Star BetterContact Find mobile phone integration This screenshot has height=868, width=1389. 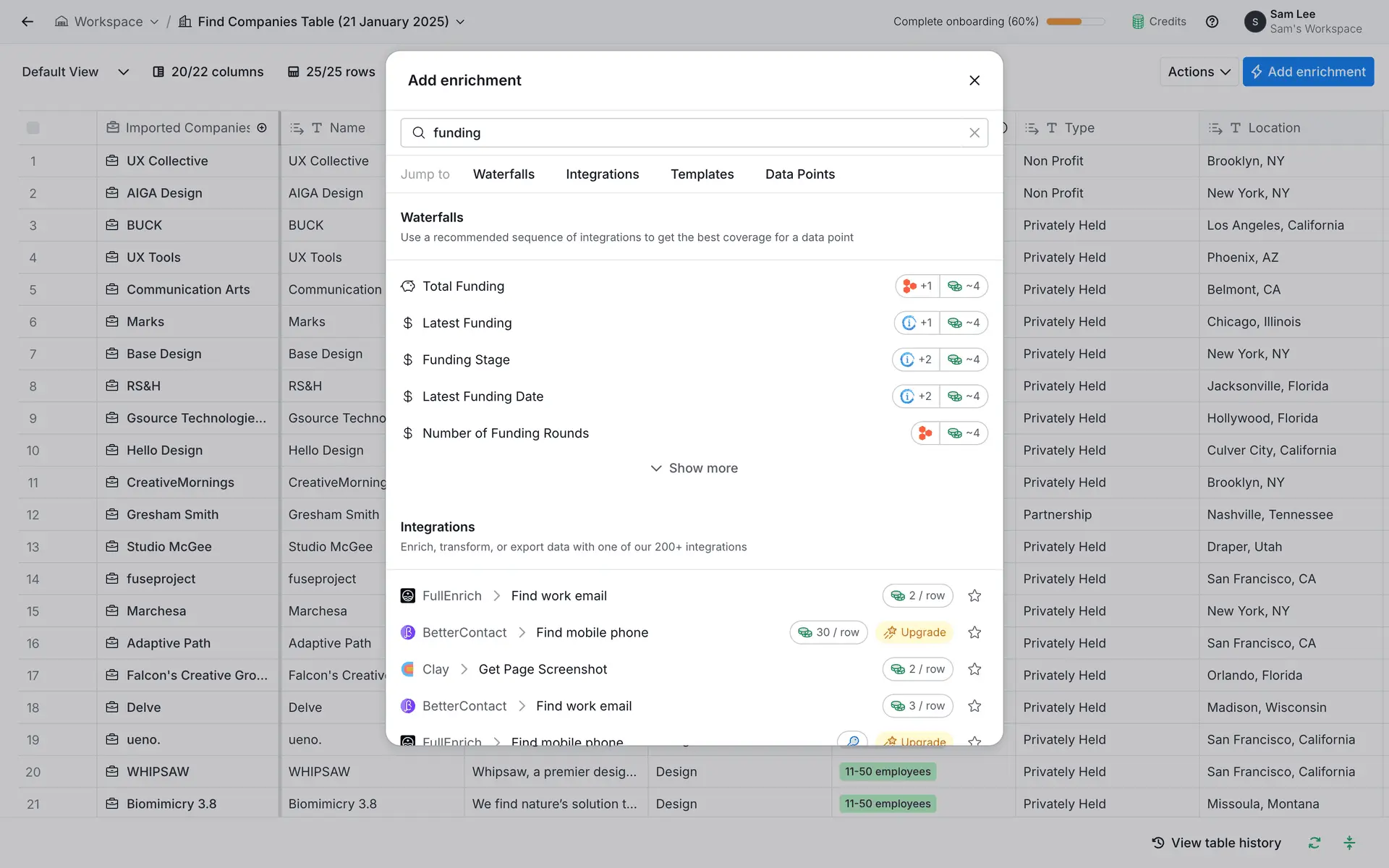coord(974,633)
